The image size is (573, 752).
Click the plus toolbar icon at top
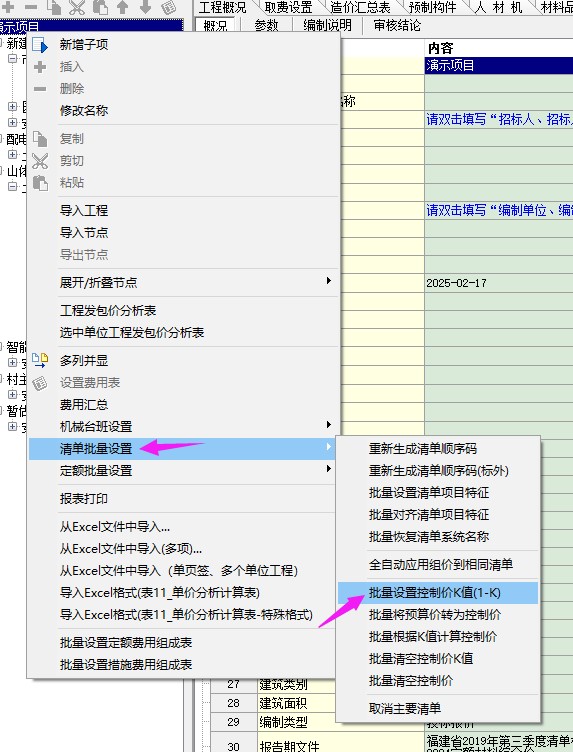(8, 7)
